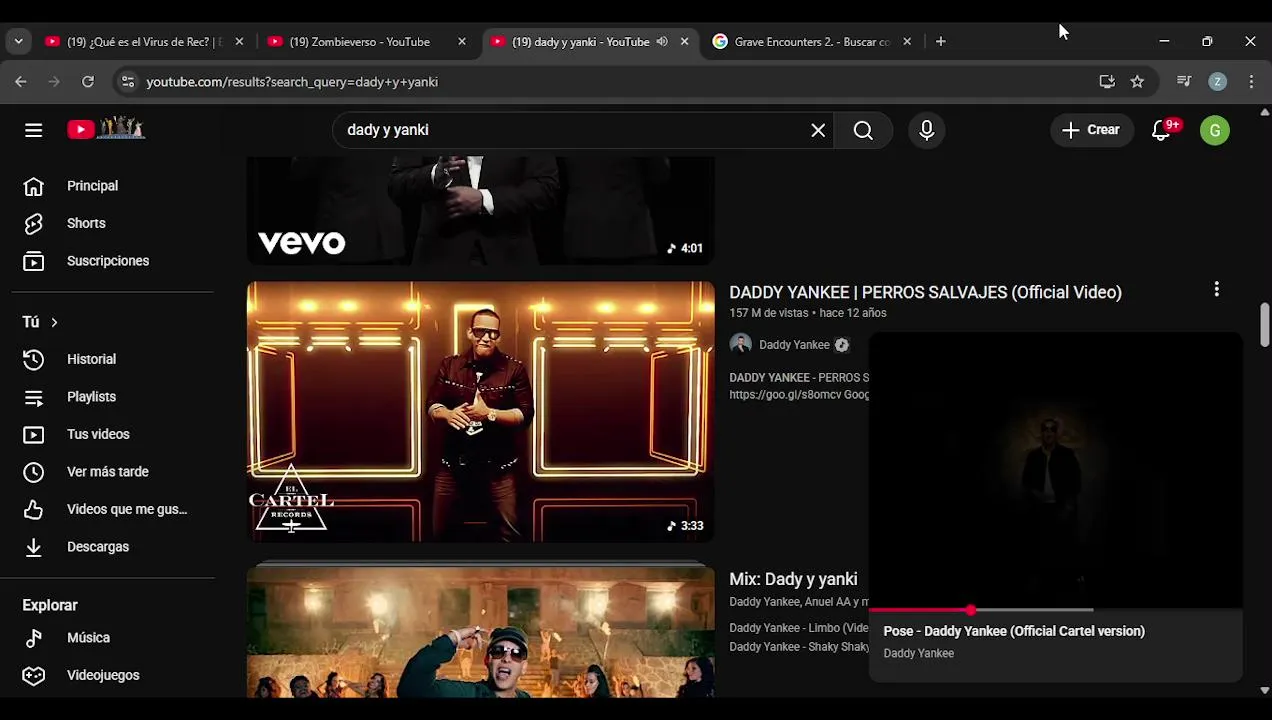Open Chrome profile Z avatar
Image resolution: width=1272 pixels, height=720 pixels.
coord(1217,82)
